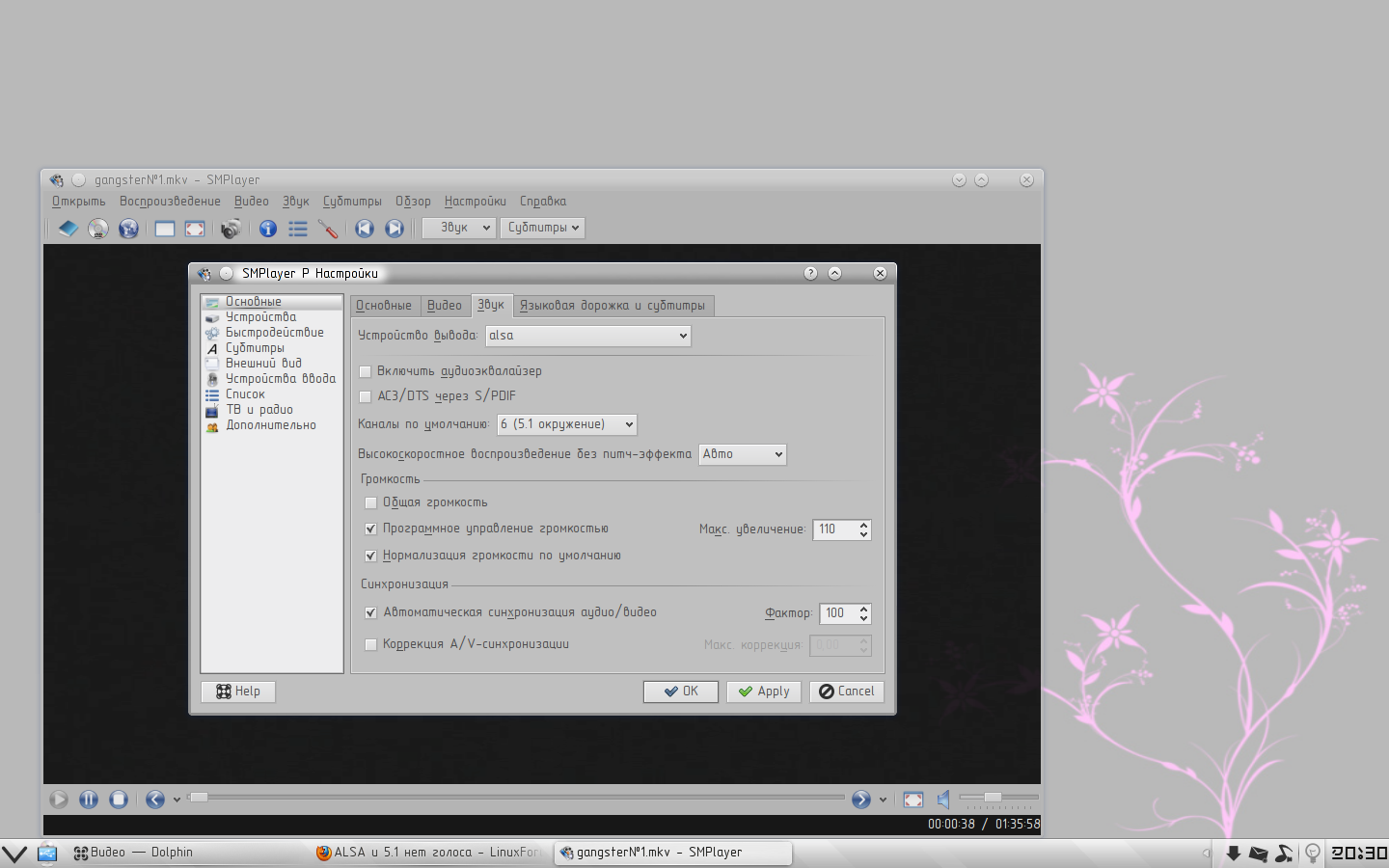Image resolution: width=1389 pixels, height=868 pixels.
Task: Enable the Включить аудиоэквалайзер checkbox
Action: tap(366, 371)
